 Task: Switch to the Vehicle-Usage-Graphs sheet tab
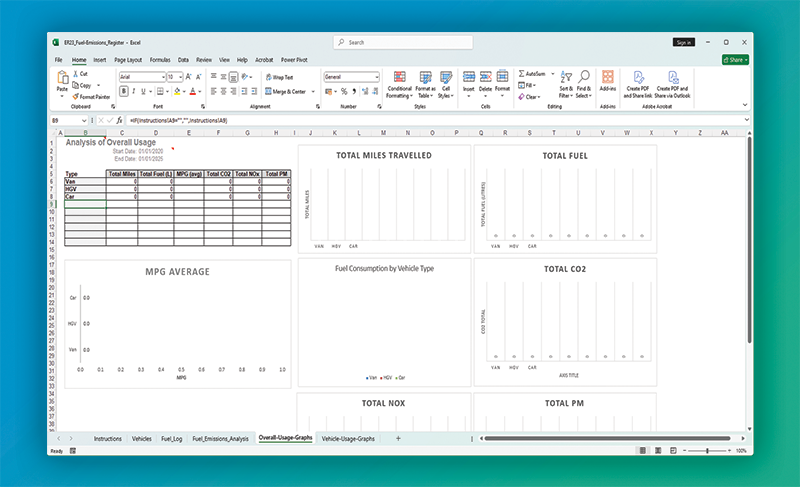[x=348, y=438]
